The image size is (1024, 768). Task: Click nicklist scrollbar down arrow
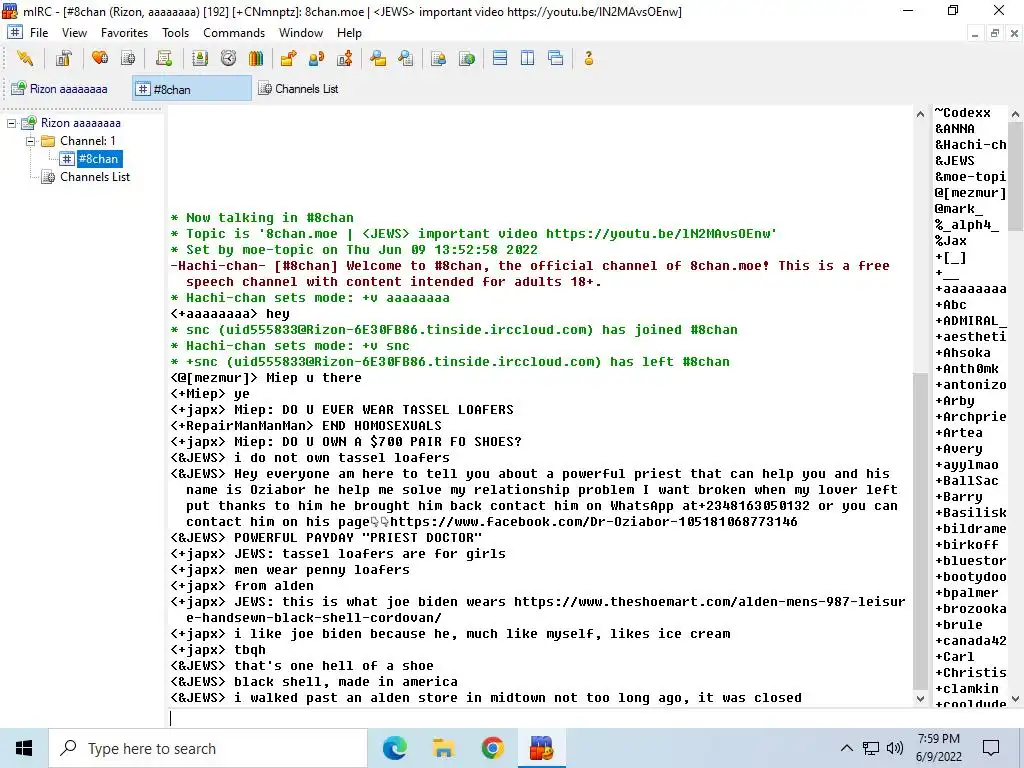pos(1016,699)
